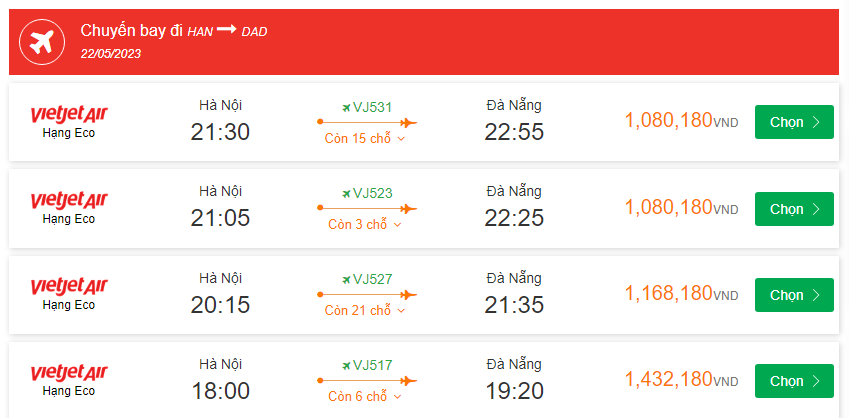Choose the 21:05 flight with Chọn button
Screen dimensions: 849x418
coord(794,209)
